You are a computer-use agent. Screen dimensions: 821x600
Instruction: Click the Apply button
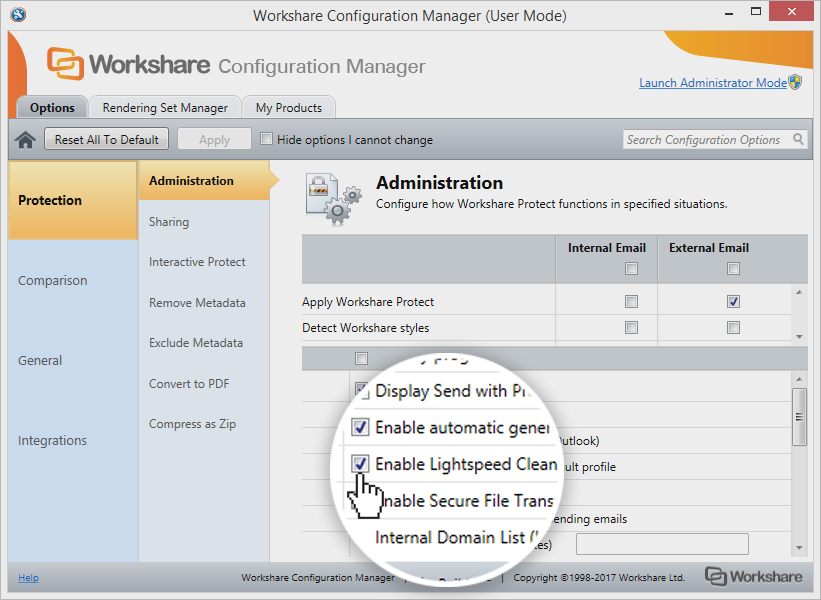pyautogui.click(x=214, y=139)
